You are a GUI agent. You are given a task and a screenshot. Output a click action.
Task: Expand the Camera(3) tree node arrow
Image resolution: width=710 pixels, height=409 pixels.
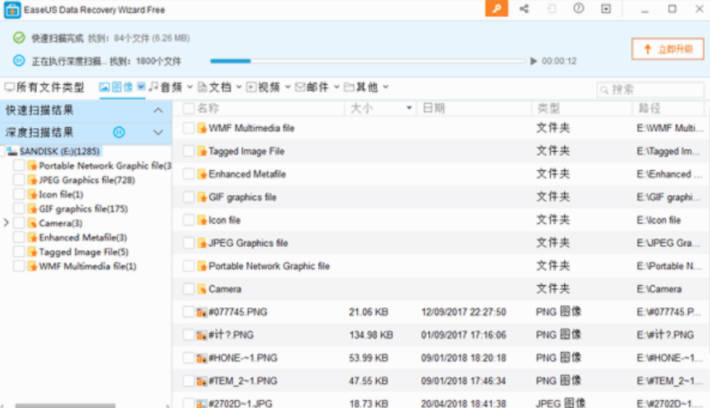click(x=6, y=223)
